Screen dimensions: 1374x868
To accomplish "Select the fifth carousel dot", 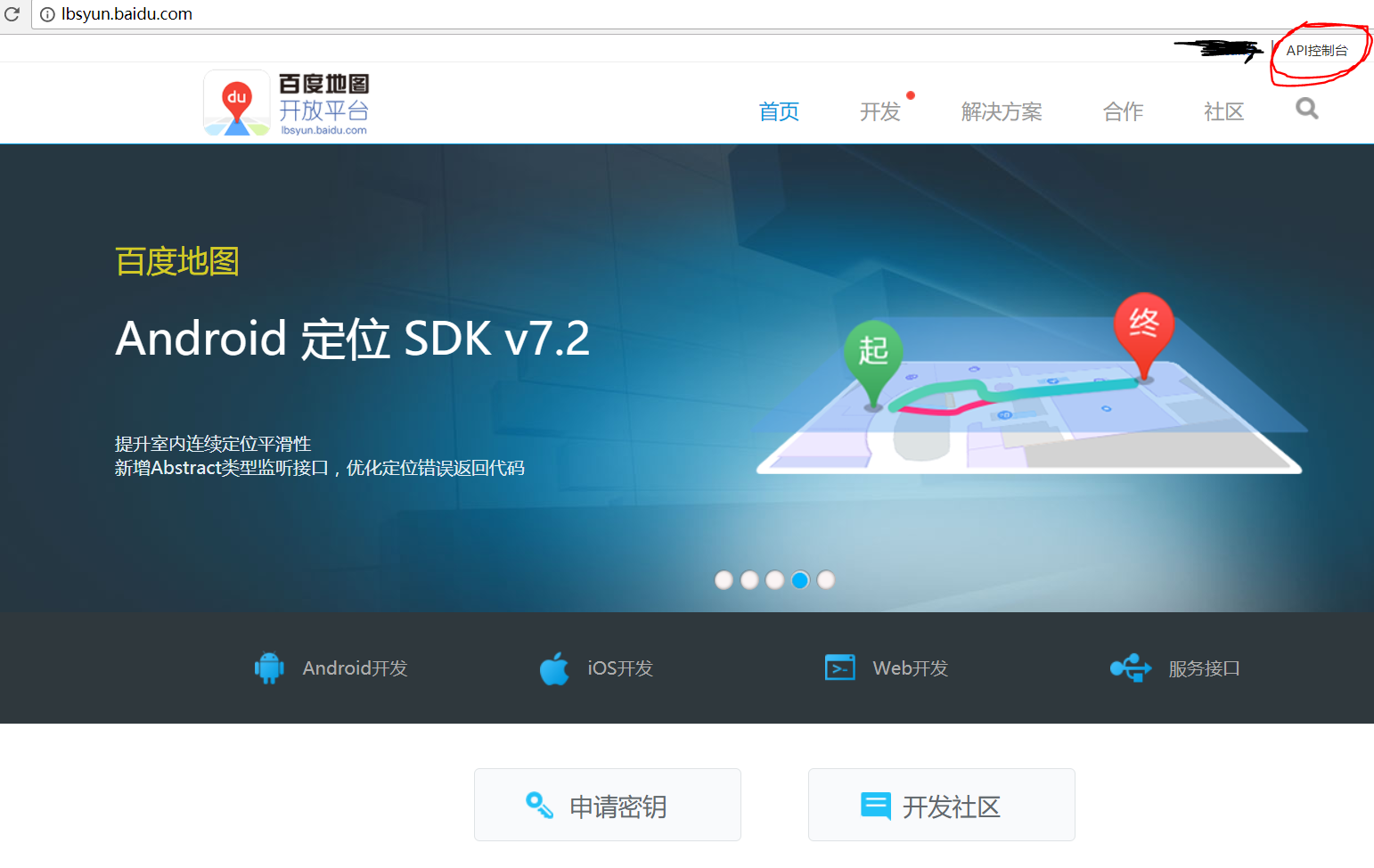I will pyautogui.click(x=826, y=580).
